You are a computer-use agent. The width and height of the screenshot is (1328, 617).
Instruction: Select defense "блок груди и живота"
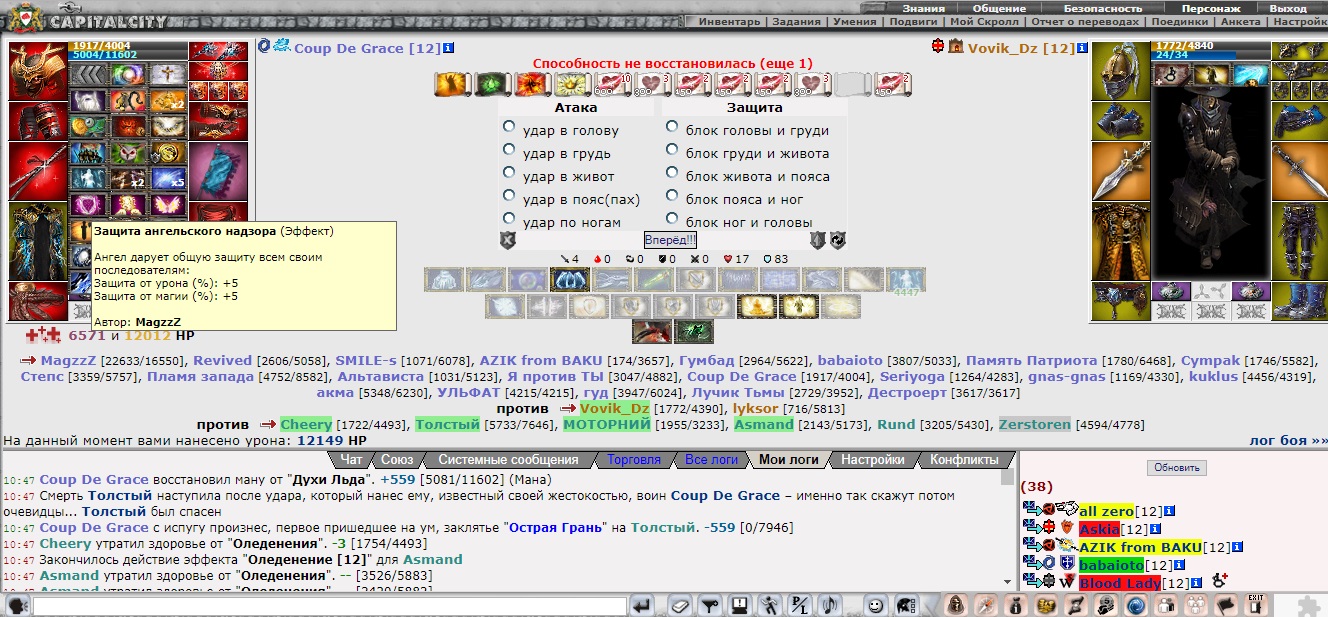tap(673, 150)
